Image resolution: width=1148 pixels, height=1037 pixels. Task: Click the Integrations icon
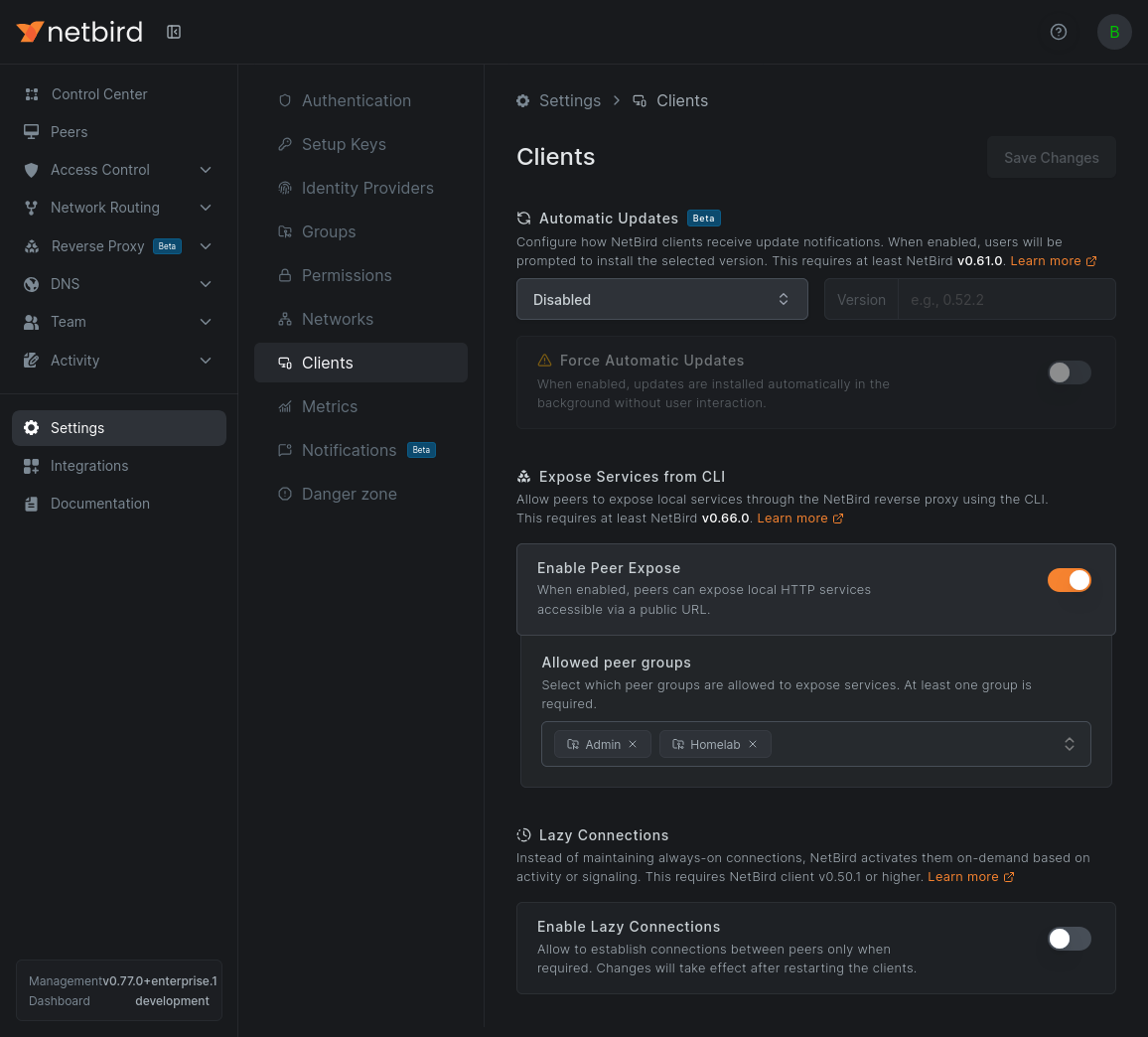(x=31, y=466)
